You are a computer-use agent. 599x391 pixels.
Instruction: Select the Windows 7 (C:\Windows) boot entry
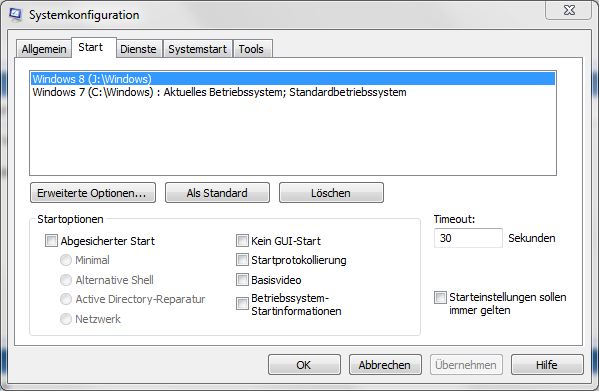(293, 92)
